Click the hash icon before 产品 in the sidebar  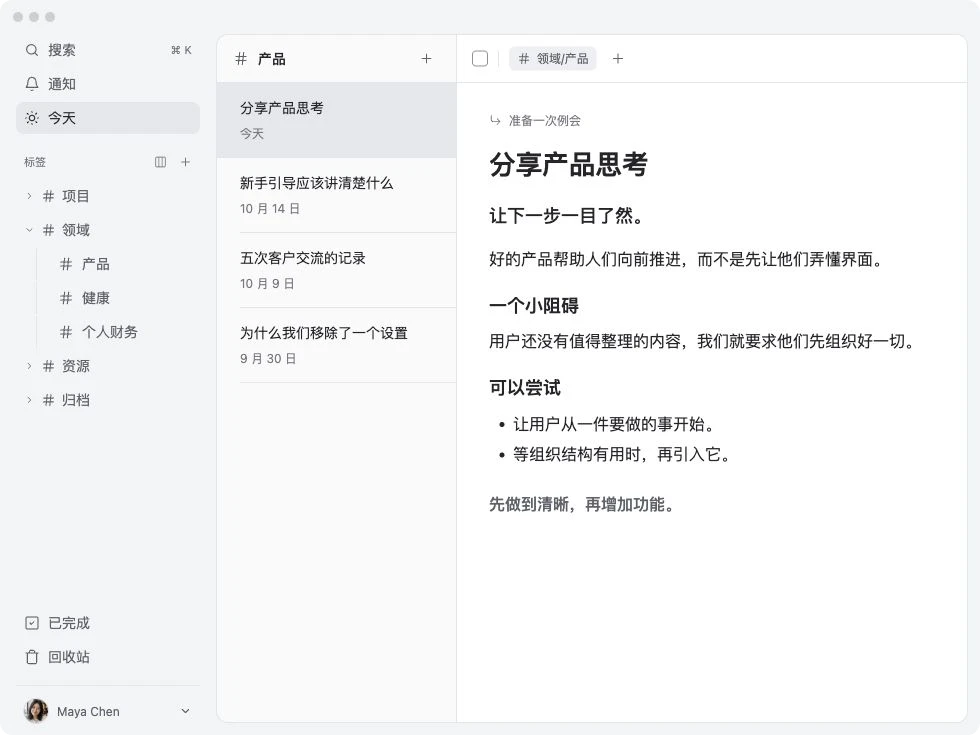coord(66,264)
